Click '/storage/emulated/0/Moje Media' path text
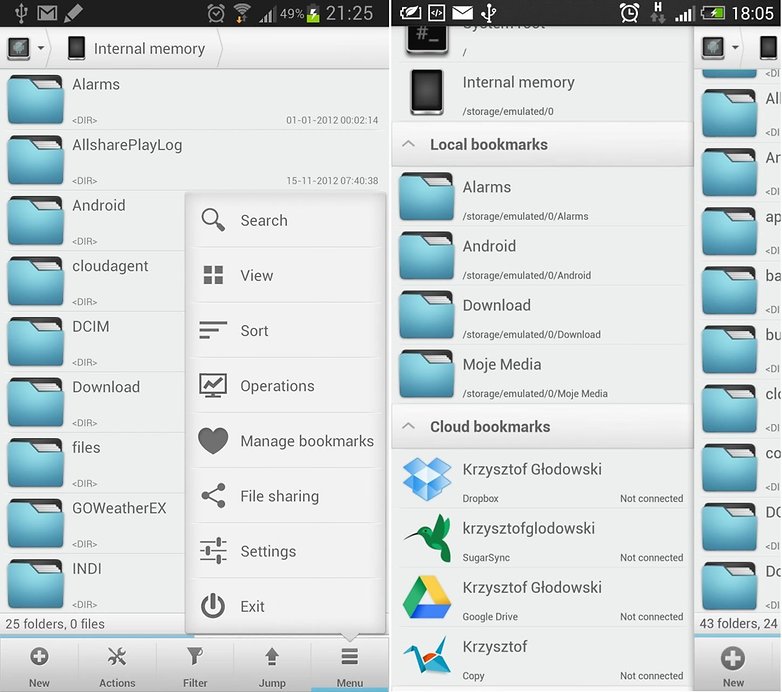This screenshot has width=782, height=692. point(535,393)
